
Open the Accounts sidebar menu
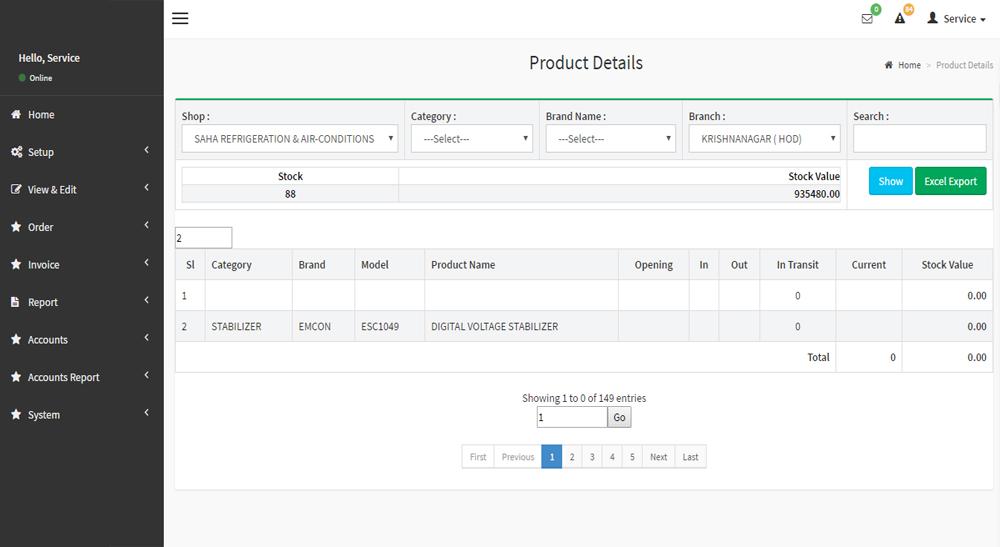82,340
